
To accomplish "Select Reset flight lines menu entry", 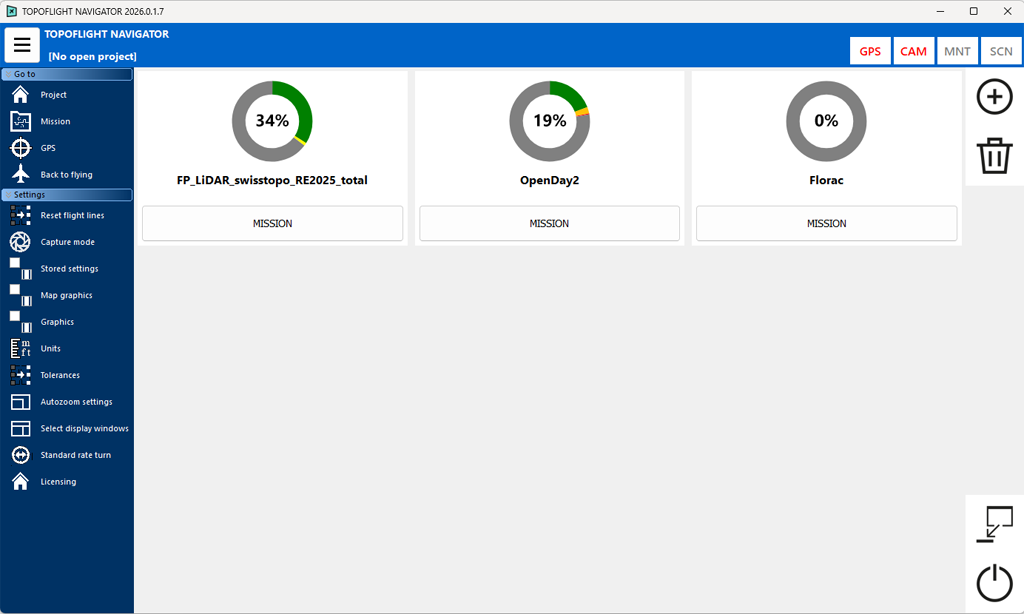I will coord(72,215).
